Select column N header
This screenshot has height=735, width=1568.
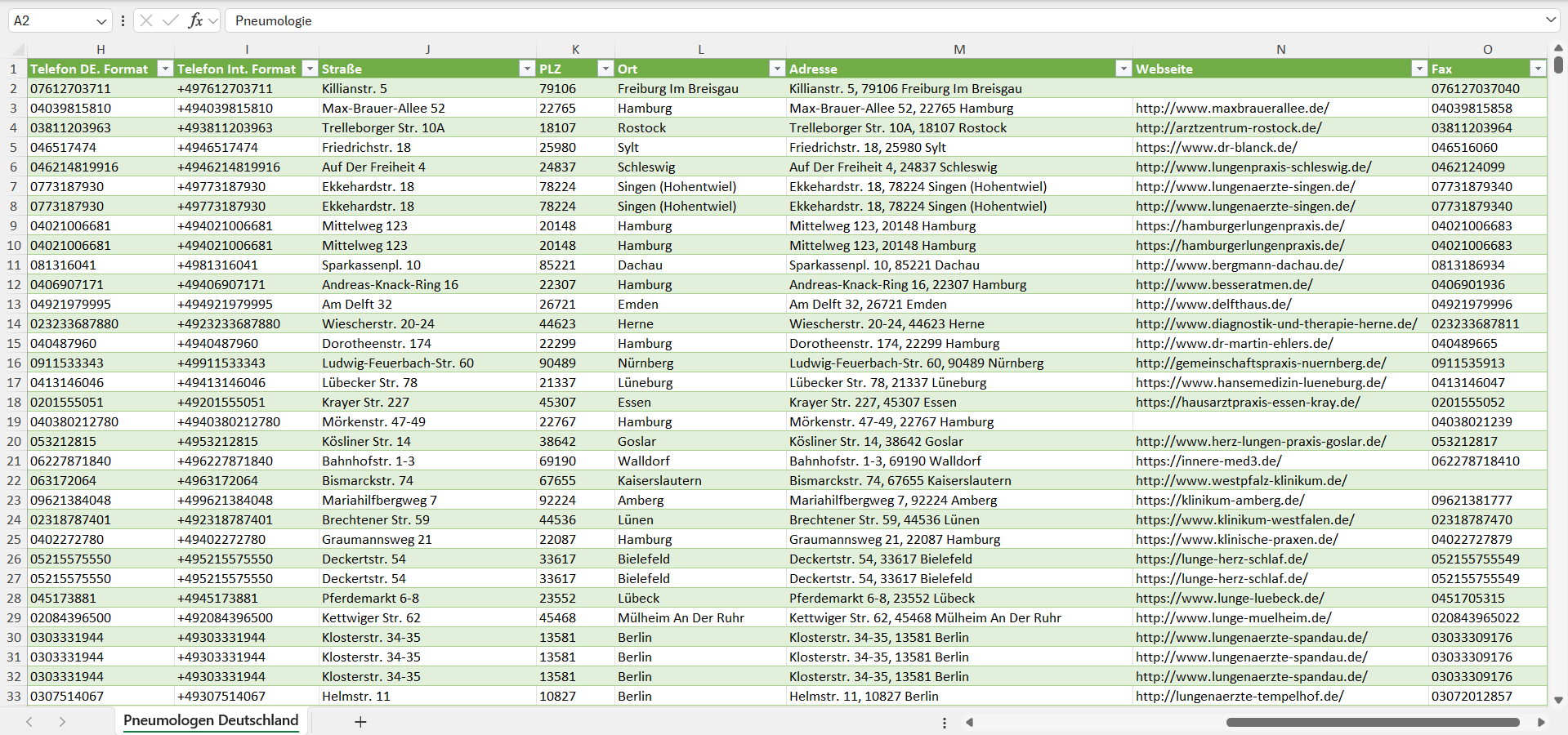point(1280,49)
